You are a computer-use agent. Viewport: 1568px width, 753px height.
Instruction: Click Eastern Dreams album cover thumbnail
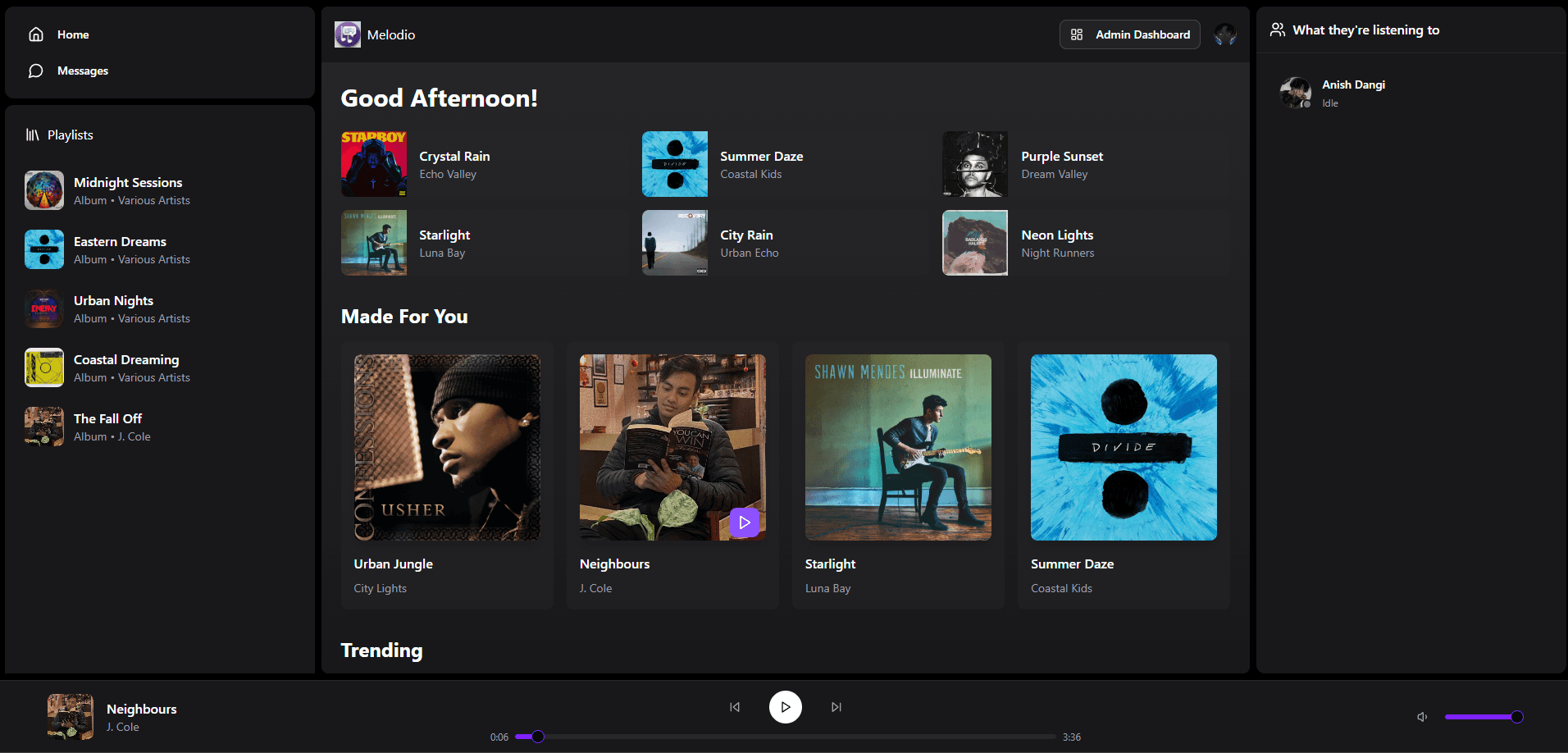44,249
